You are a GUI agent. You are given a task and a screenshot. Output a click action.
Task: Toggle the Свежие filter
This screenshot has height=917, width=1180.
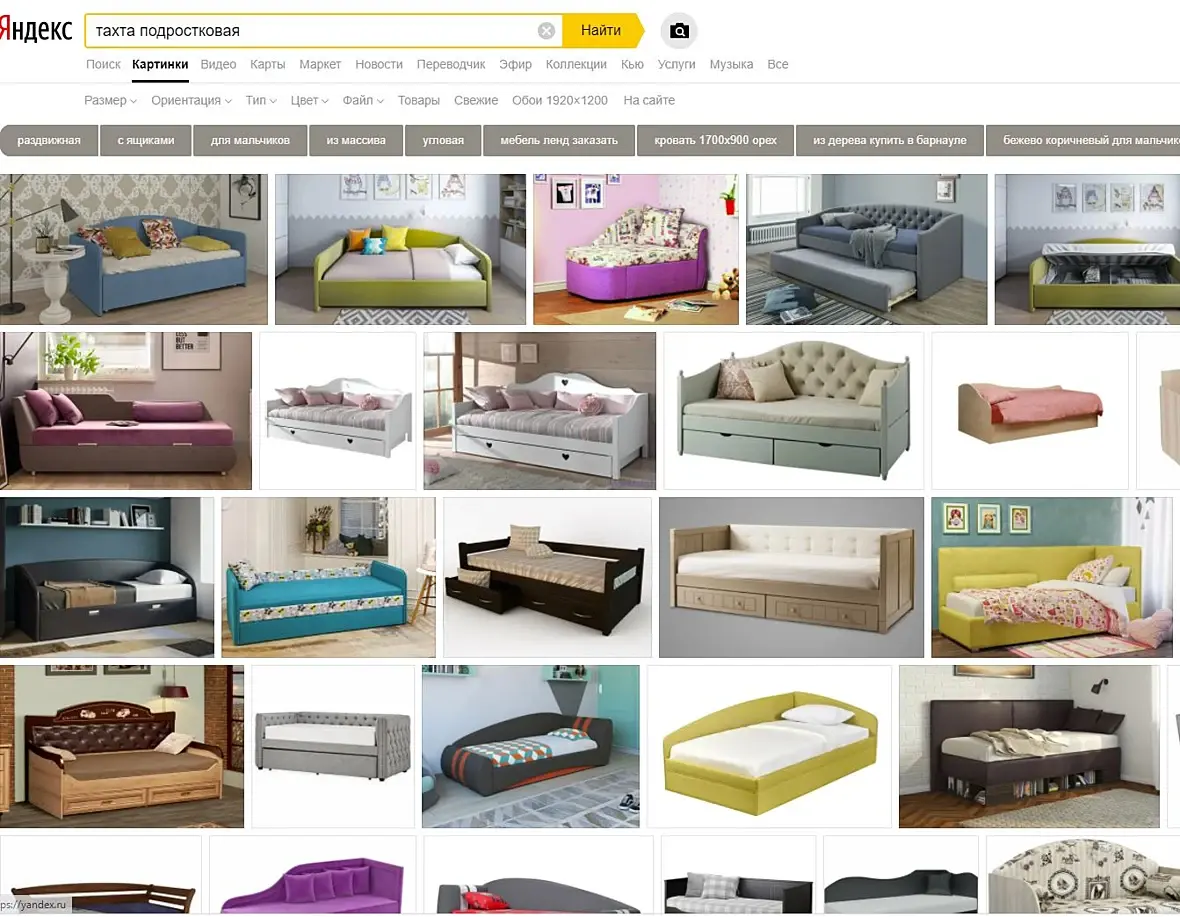pos(476,100)
